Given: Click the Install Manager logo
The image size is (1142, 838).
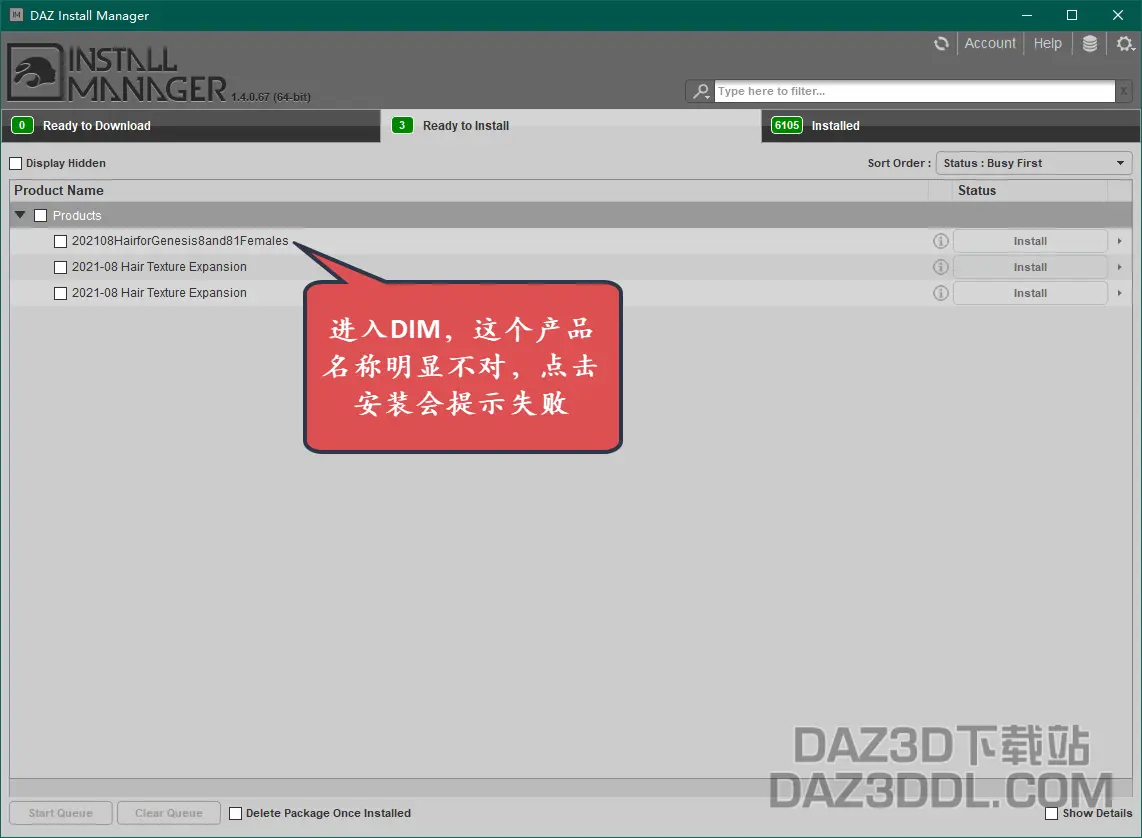Looking at the screenshot, I should tap(118, 73).
